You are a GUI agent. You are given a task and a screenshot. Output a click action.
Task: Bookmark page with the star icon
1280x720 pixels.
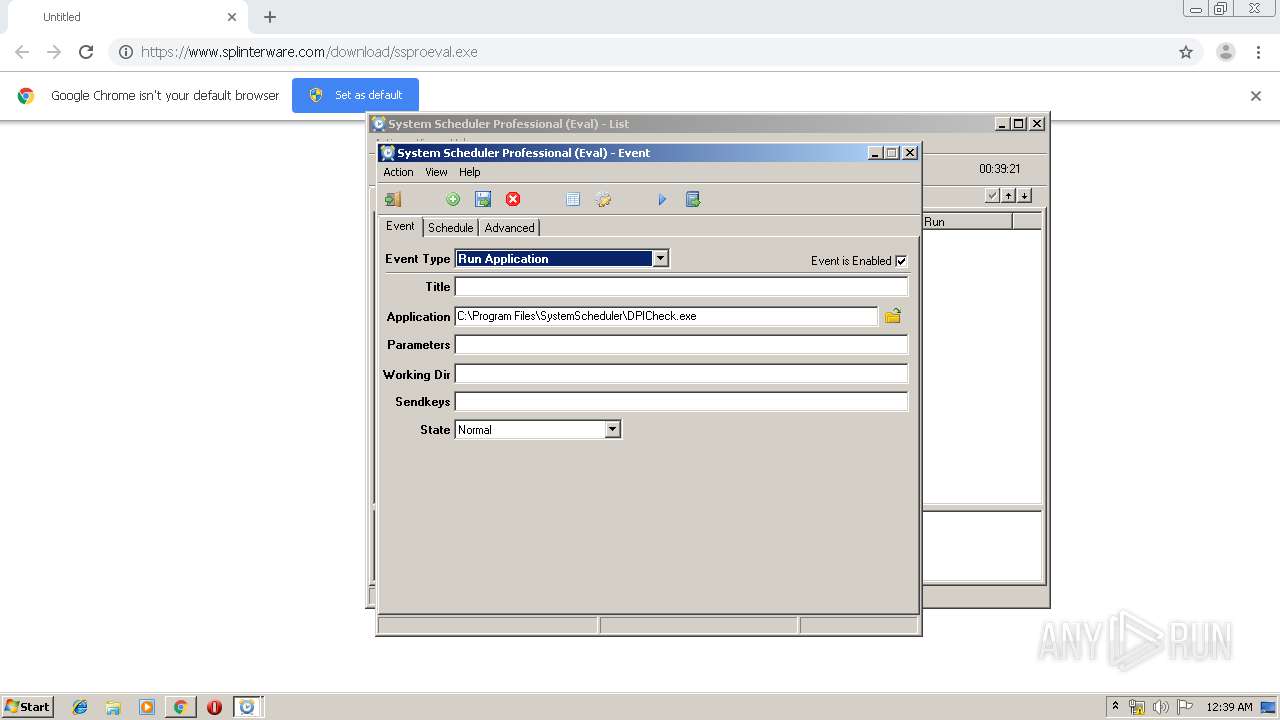[x=1186, y=52]
